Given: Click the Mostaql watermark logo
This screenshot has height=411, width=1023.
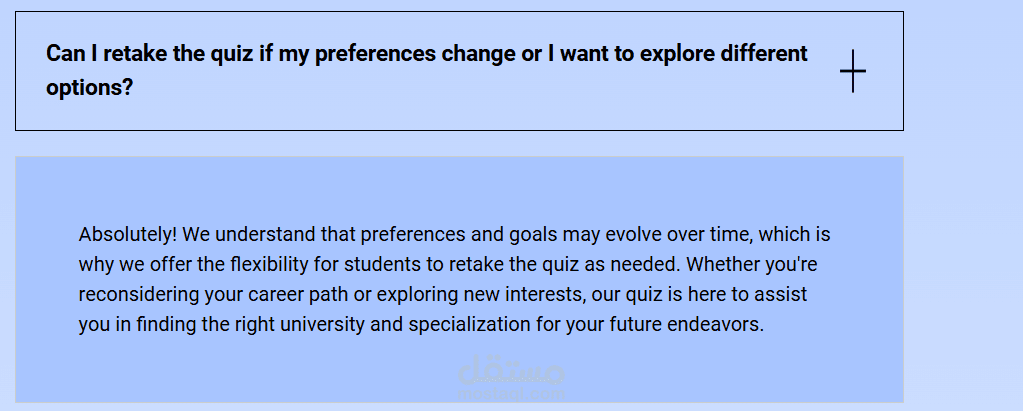Looking at the screenshot, I should click(x=512, y=375).
